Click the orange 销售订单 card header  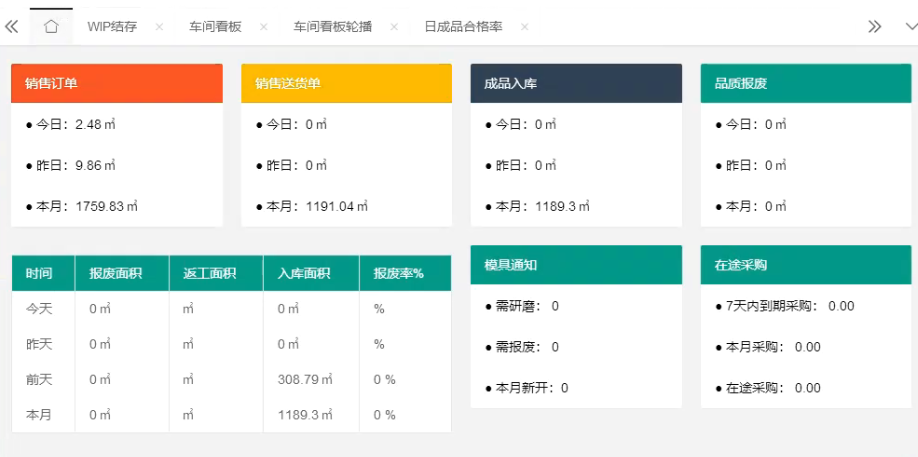click(116, 84)
